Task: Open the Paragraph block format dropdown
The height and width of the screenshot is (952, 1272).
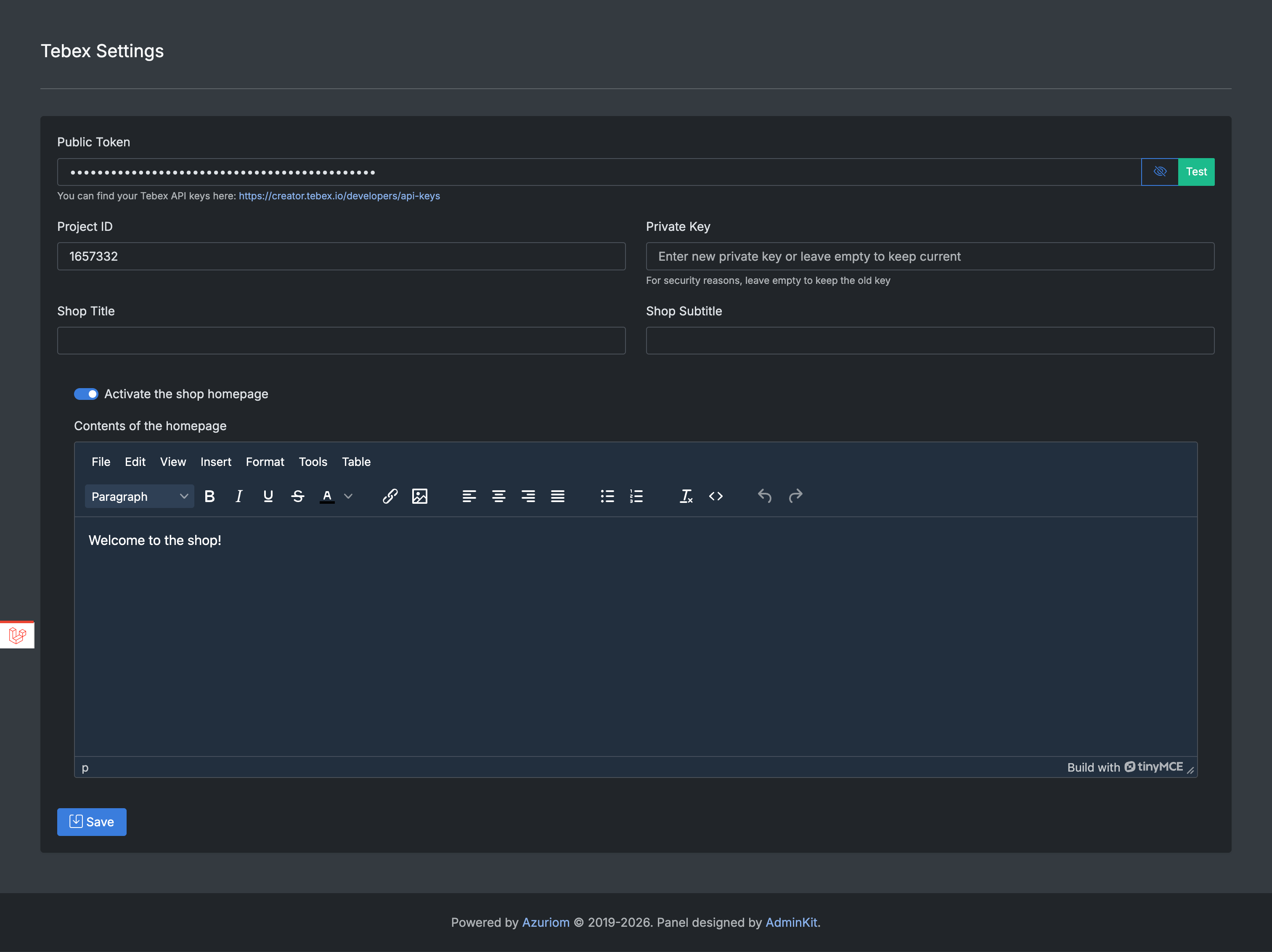Action: point(139,496)
